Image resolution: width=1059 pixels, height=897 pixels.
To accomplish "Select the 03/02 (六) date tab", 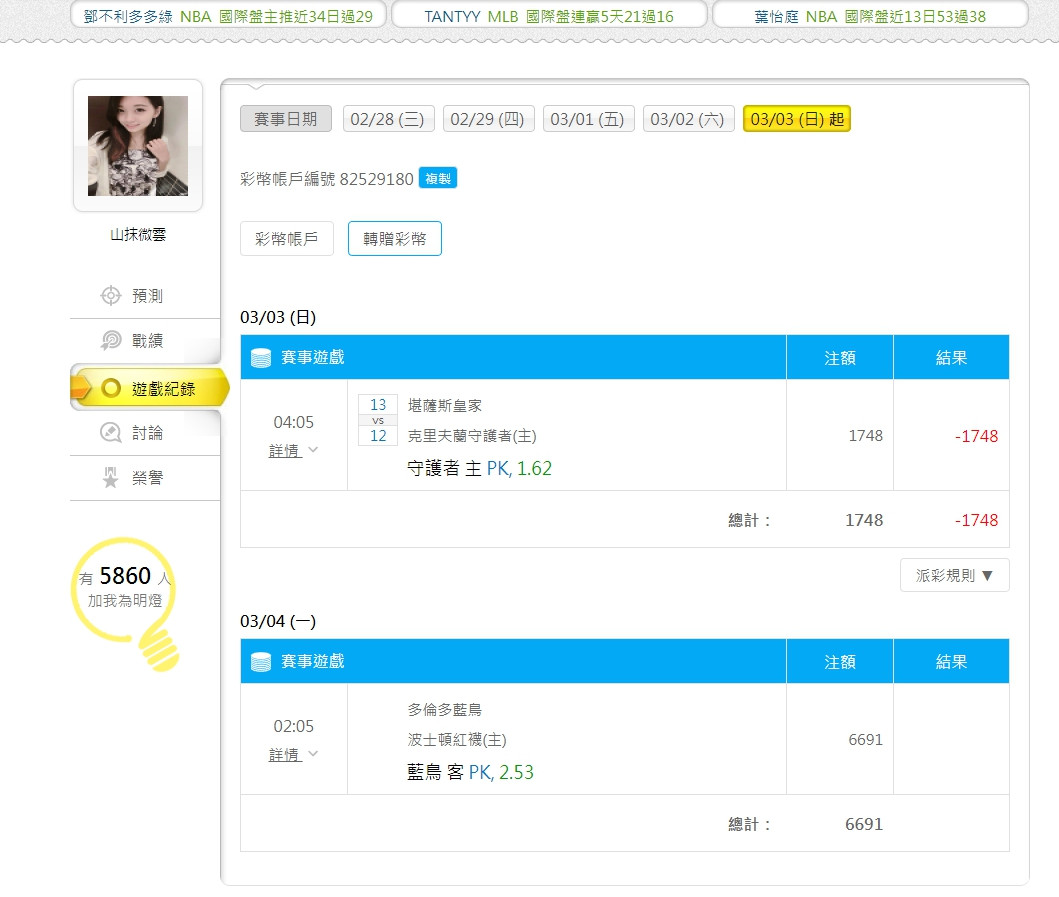I will 688,119.
